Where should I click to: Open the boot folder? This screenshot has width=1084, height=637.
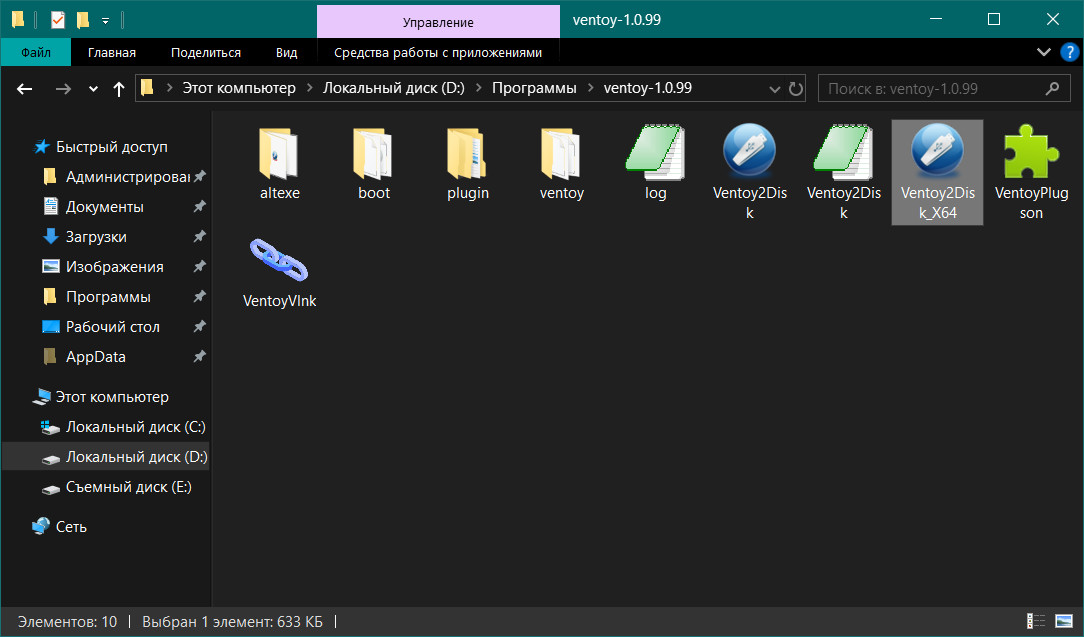[373, 163]
